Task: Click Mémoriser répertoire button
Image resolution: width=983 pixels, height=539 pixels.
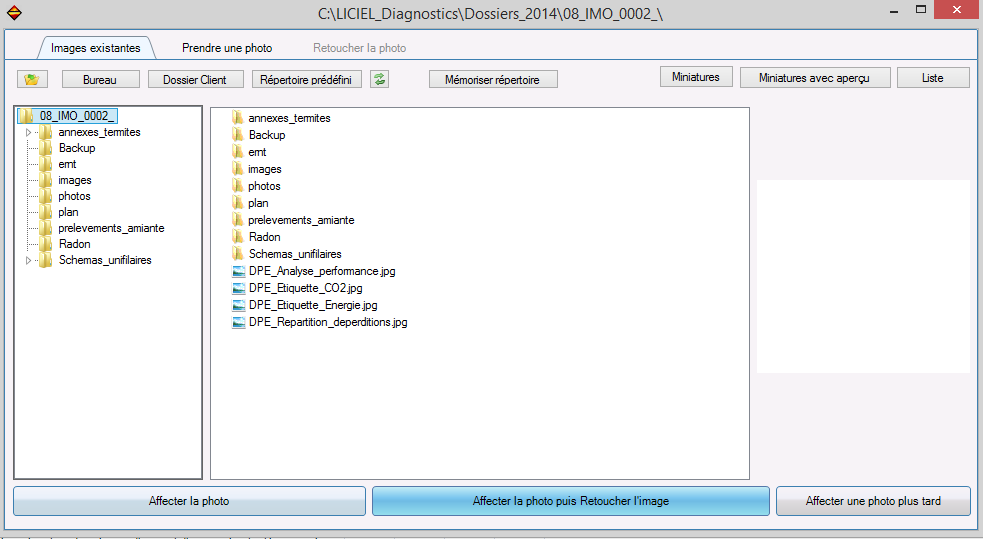Action: point(493,80)
